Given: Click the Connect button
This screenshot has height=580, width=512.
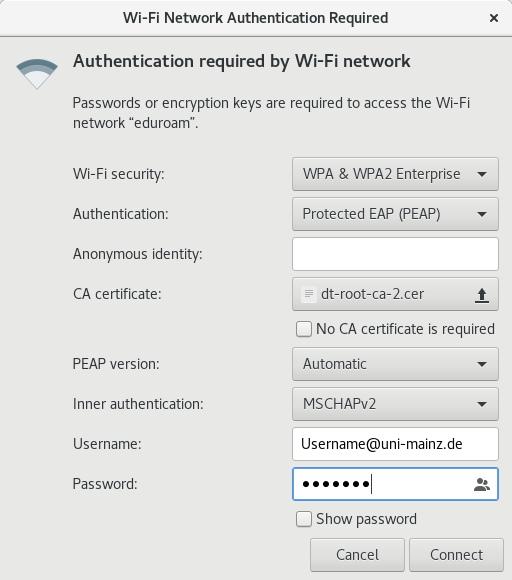Looking at the screenshot, I should [x=456, y=555].
